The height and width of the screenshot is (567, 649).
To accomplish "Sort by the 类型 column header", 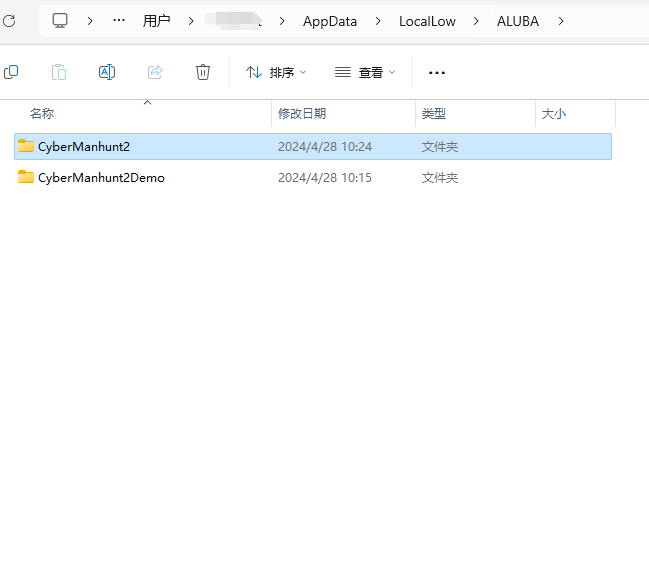I will 434,113.
